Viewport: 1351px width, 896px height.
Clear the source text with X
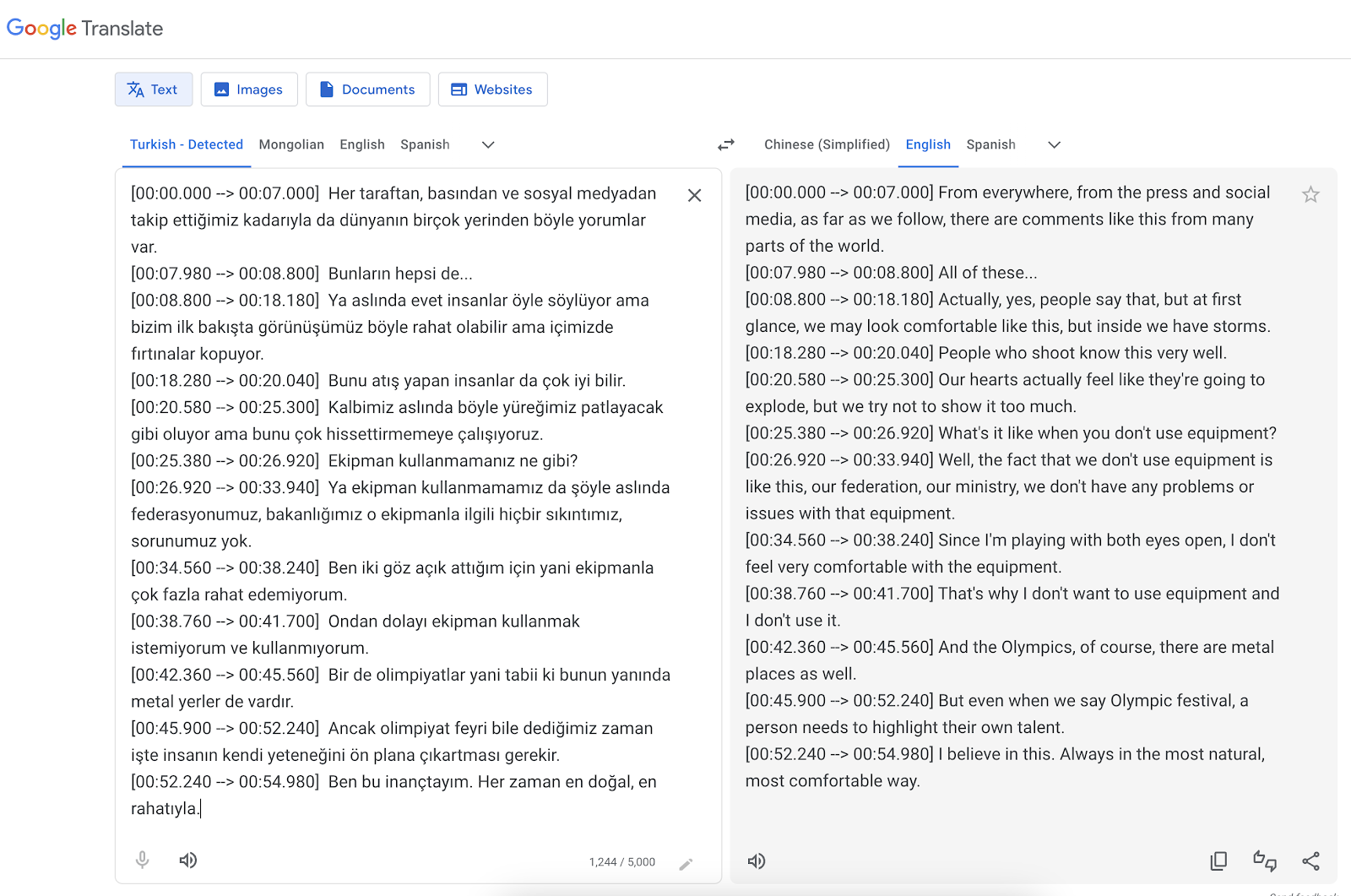click(x=694, y=195)
